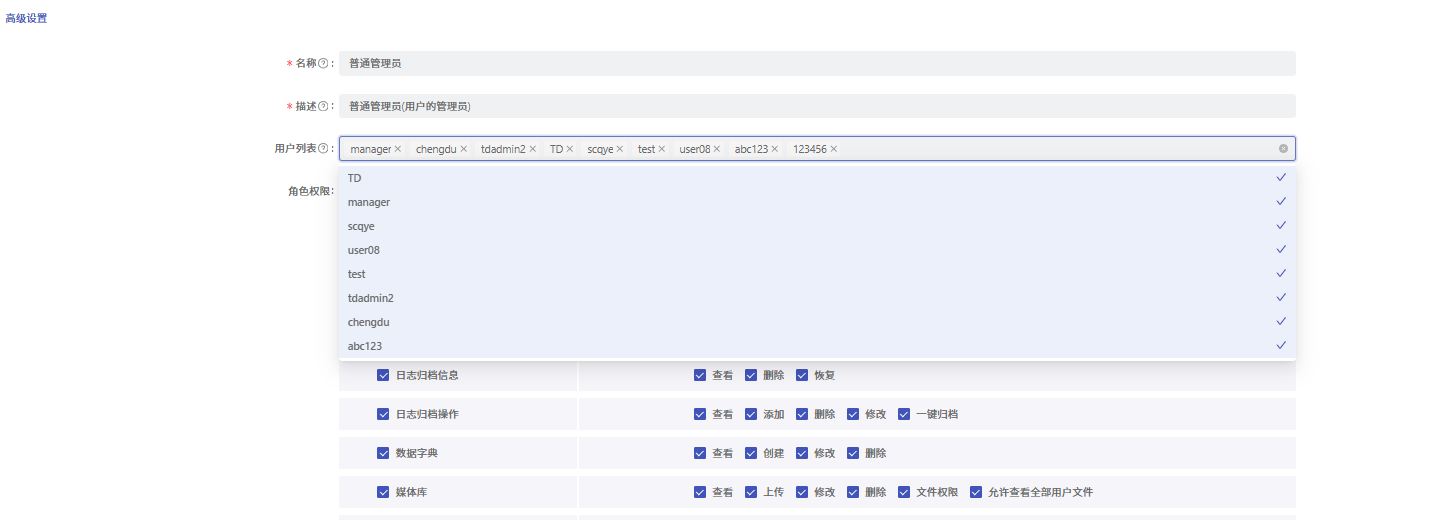Image resolution: width=1430 pixels, height=520 pixels.
Task: Uncheck the 日志归档信息 permission checkbox
Action: (x=383, y=375)
